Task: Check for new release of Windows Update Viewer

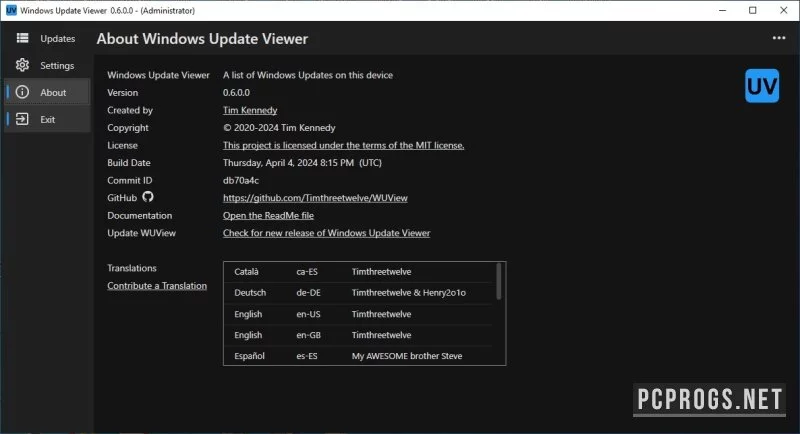Action: coord(327,233)
